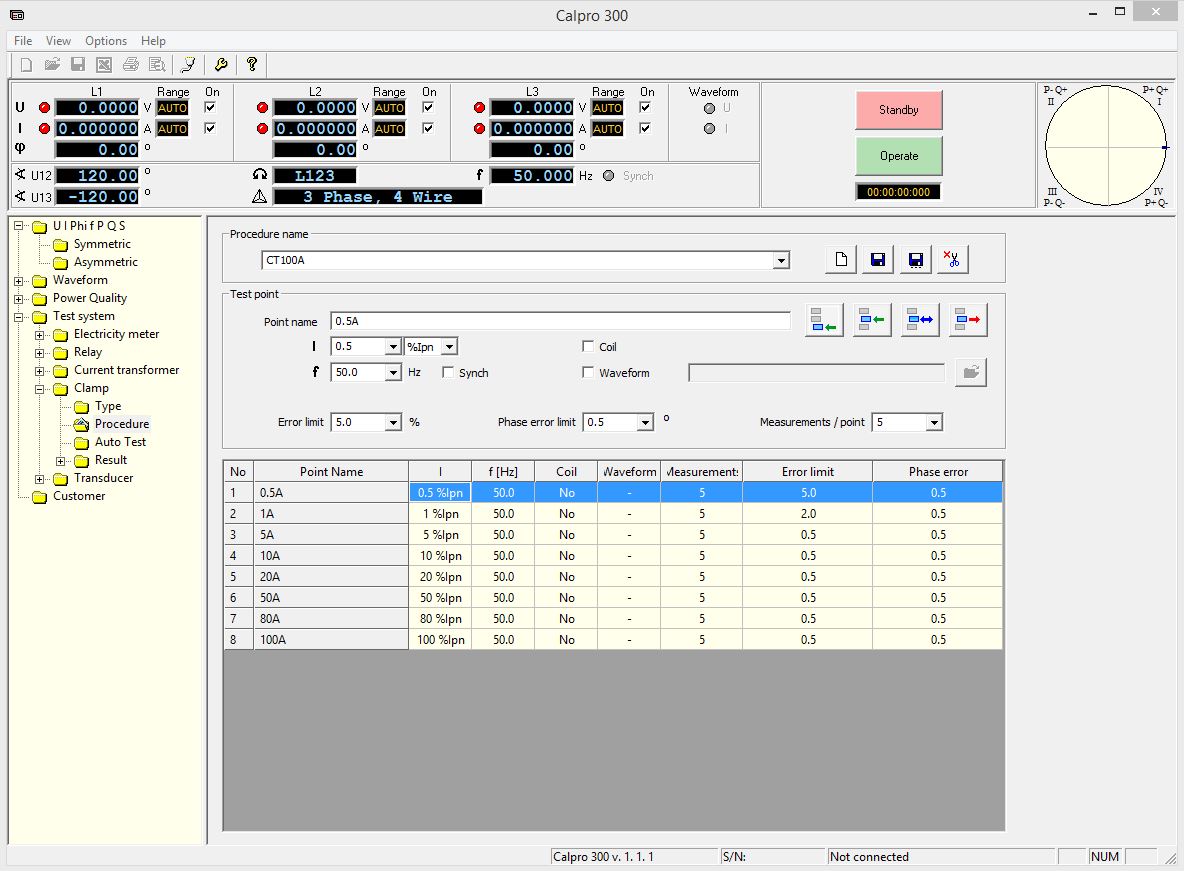The image size is (1184, 871).
Task: Save the procedure with the floppy disk button
Action: 877,260
